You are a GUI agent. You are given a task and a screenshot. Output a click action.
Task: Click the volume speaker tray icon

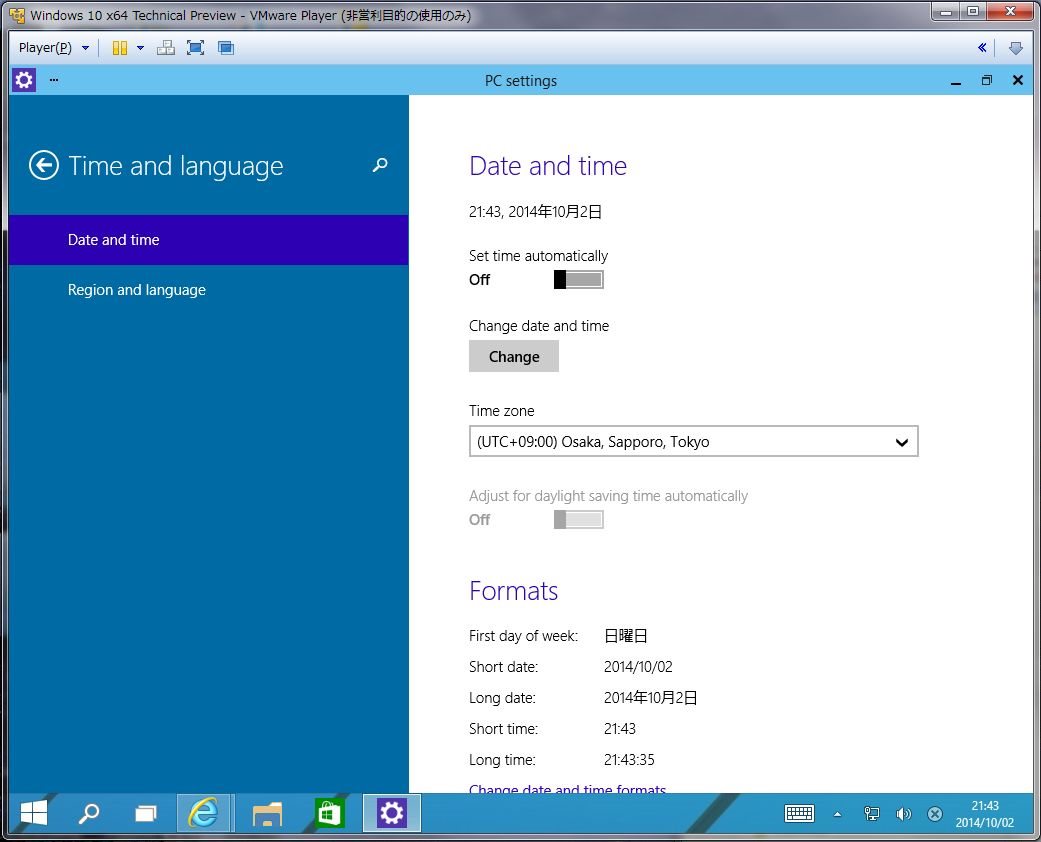(x=903, y=813)
